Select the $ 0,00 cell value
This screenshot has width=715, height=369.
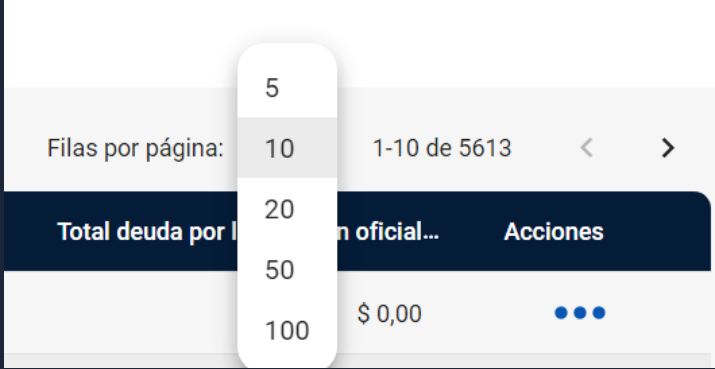389,313
